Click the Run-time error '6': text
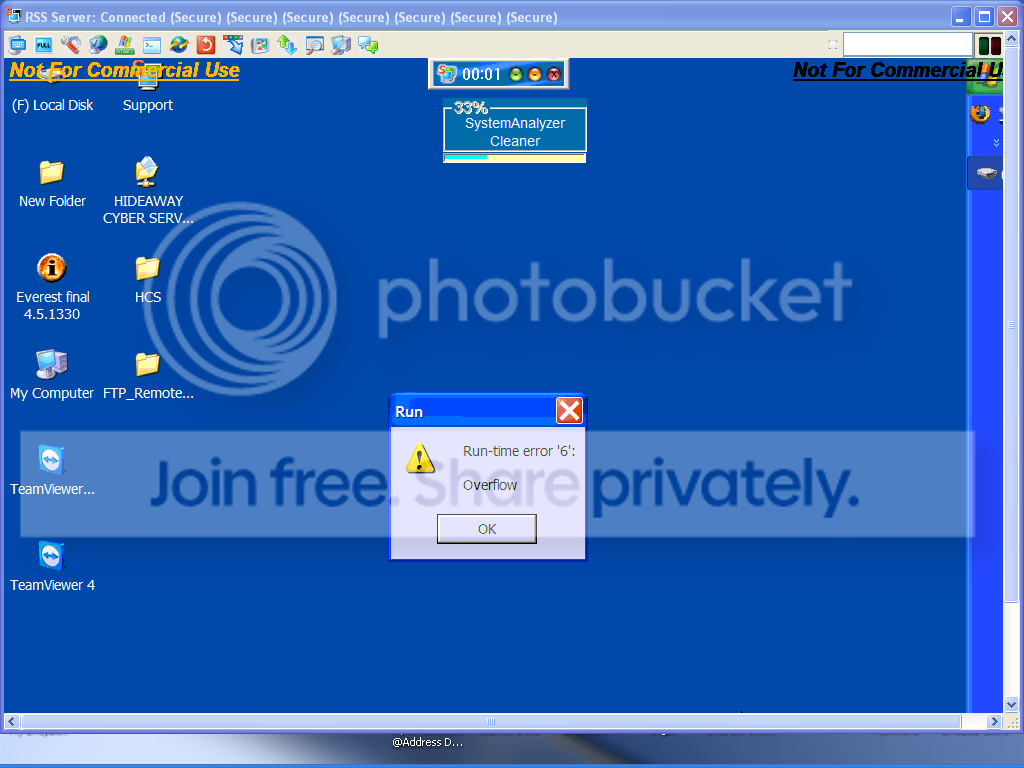1024x768 pixels. [x=519, y=451]
